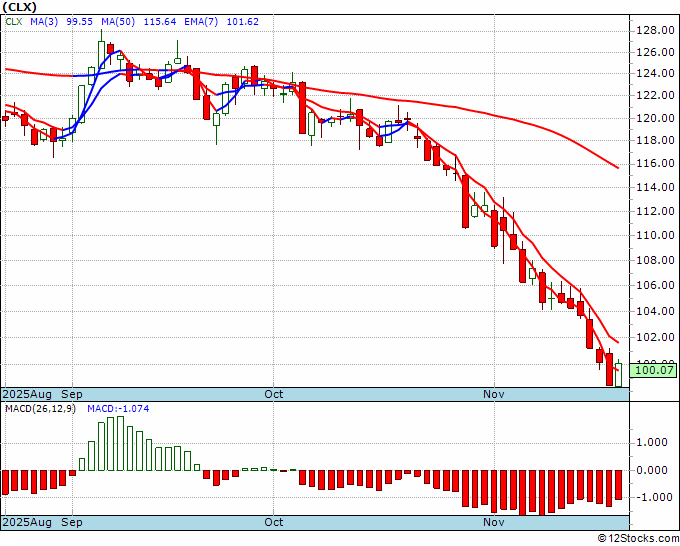Screen dimensions: 680x546
Task: Click the MA(3) legend label
Action: click(44, 21)
